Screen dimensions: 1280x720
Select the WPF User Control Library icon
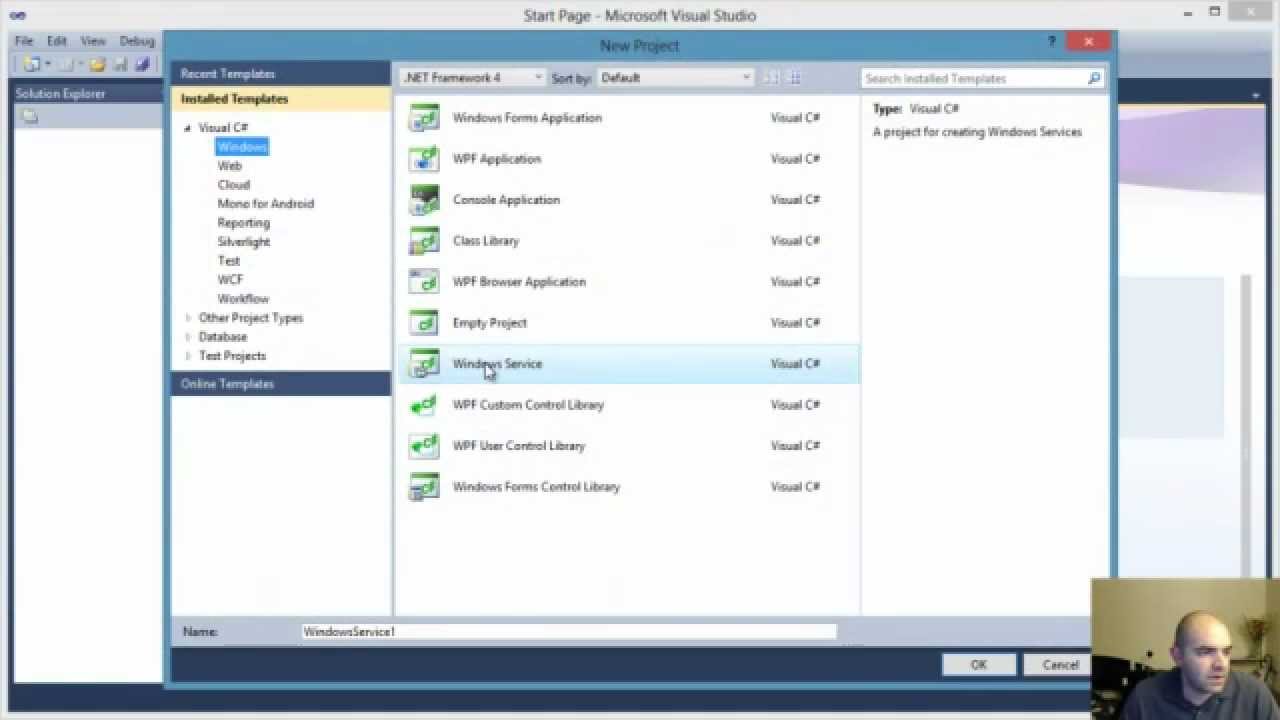point(424,446)
